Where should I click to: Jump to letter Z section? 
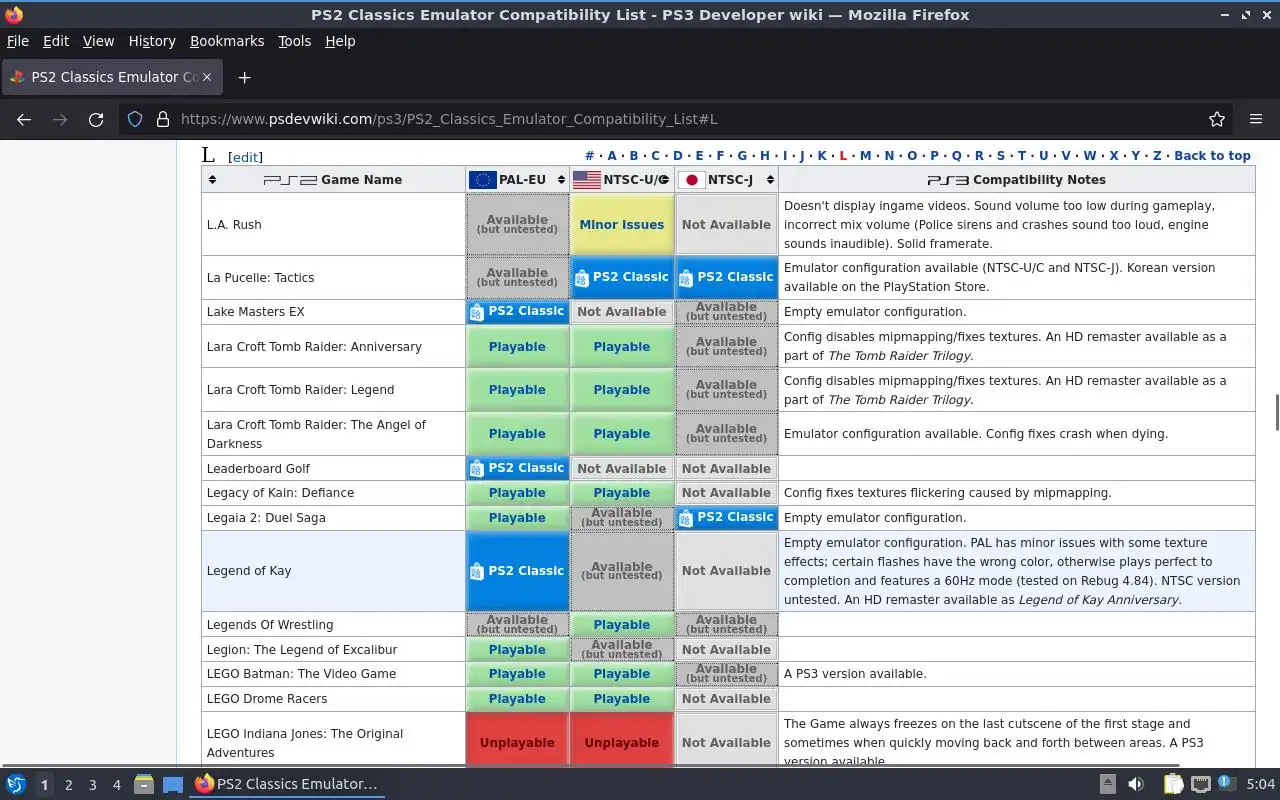tap(1157, 155)
